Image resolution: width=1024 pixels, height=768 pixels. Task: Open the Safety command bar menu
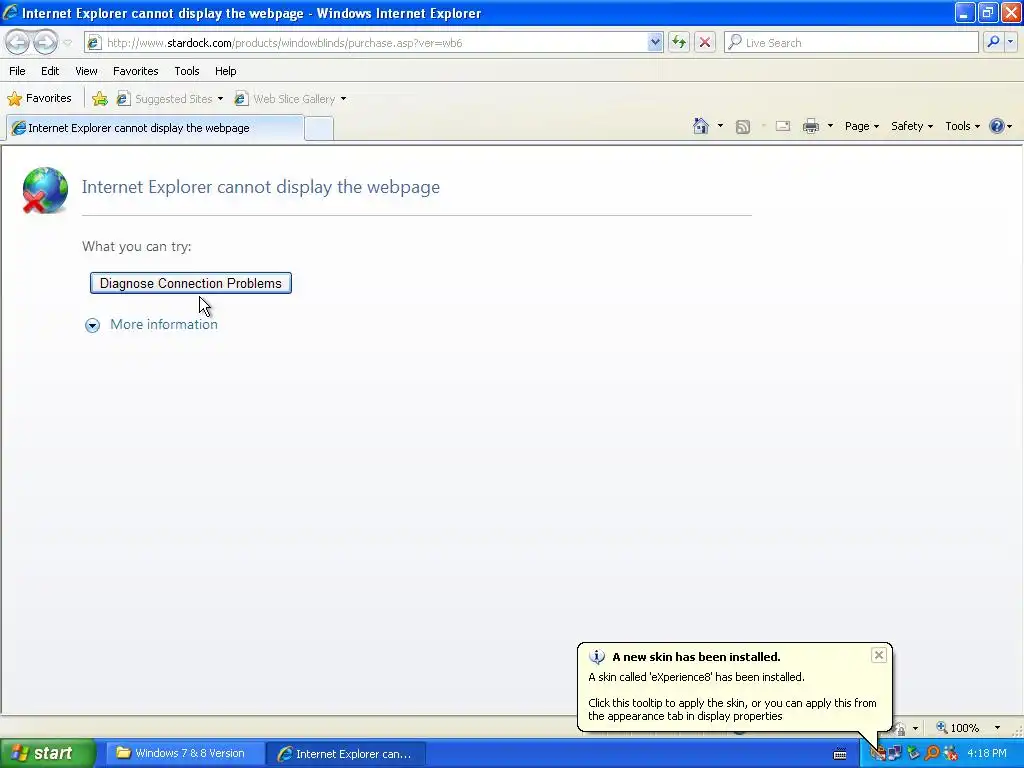912,126
